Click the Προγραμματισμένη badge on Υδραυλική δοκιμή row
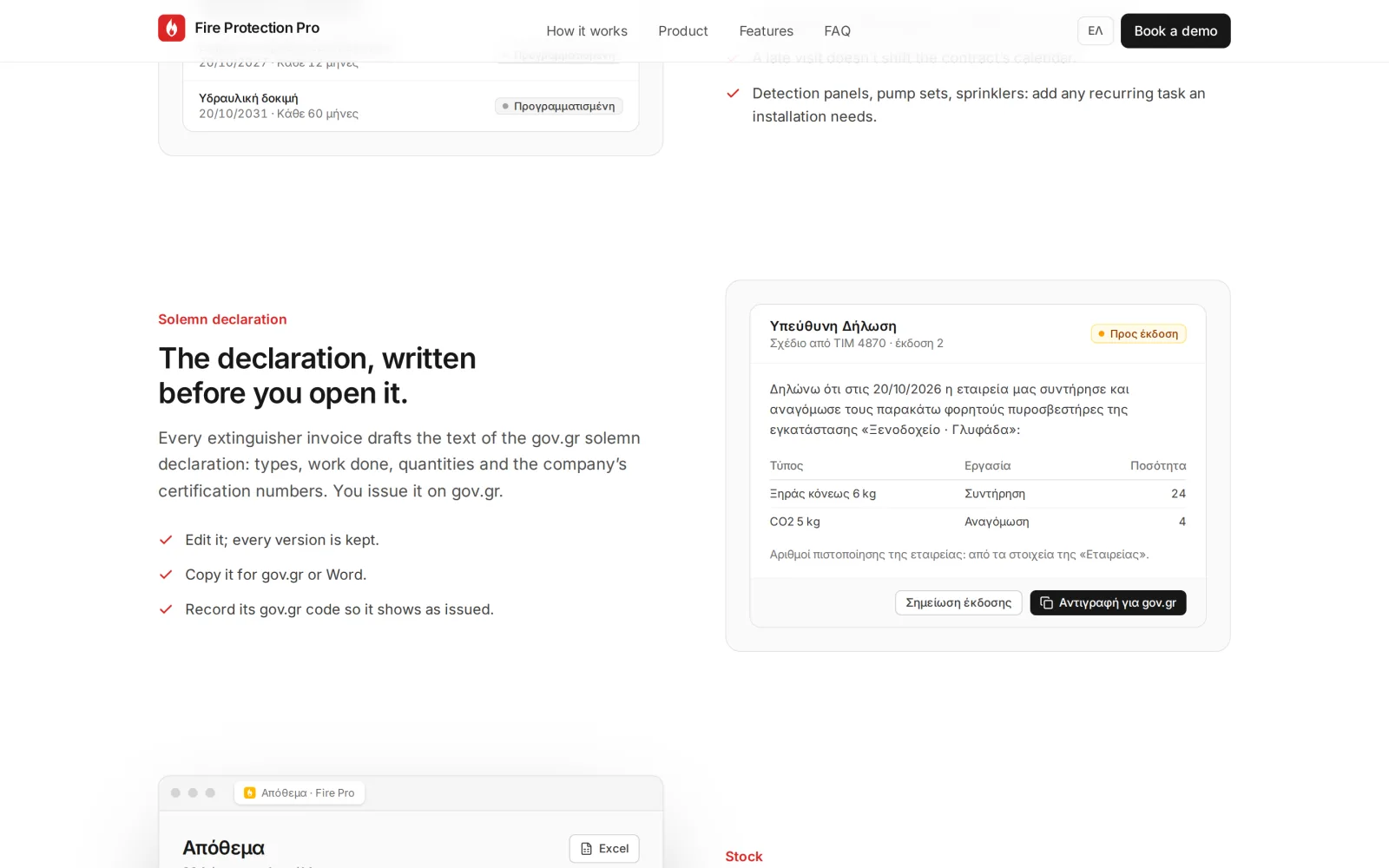Image resolution: width=1389 pixels, height=868 pixels. point(558,106)
